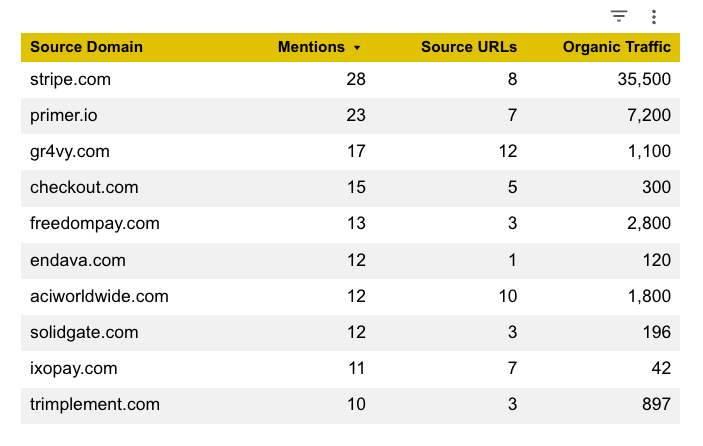The image size is (703, 446).
Task: Select the freedompay.com row
Action: coord(94,223)
